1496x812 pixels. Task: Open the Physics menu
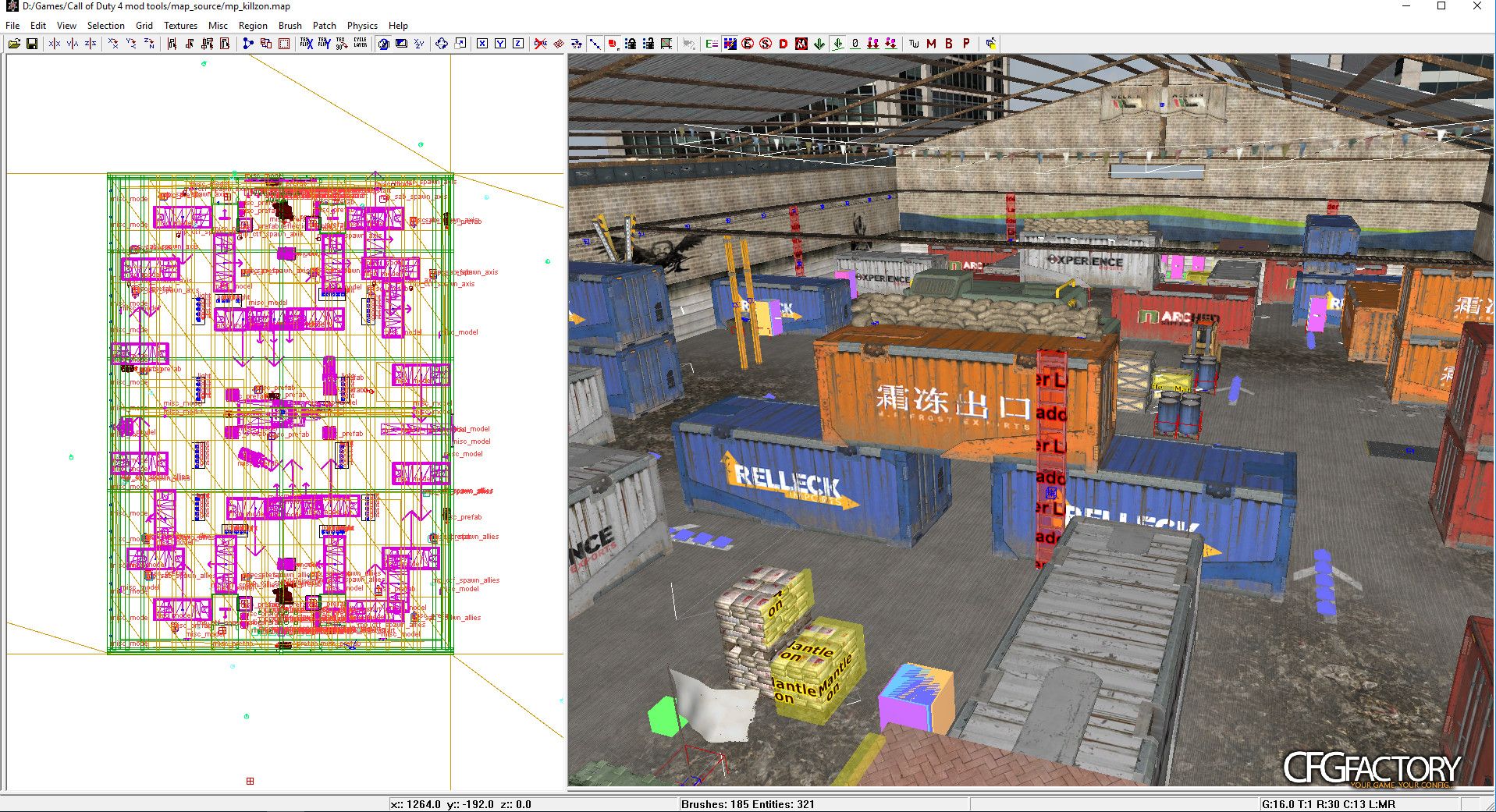(362, 25)
